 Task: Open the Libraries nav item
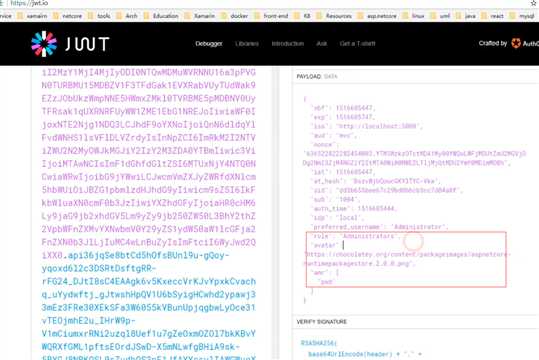[x=247, y=44]
